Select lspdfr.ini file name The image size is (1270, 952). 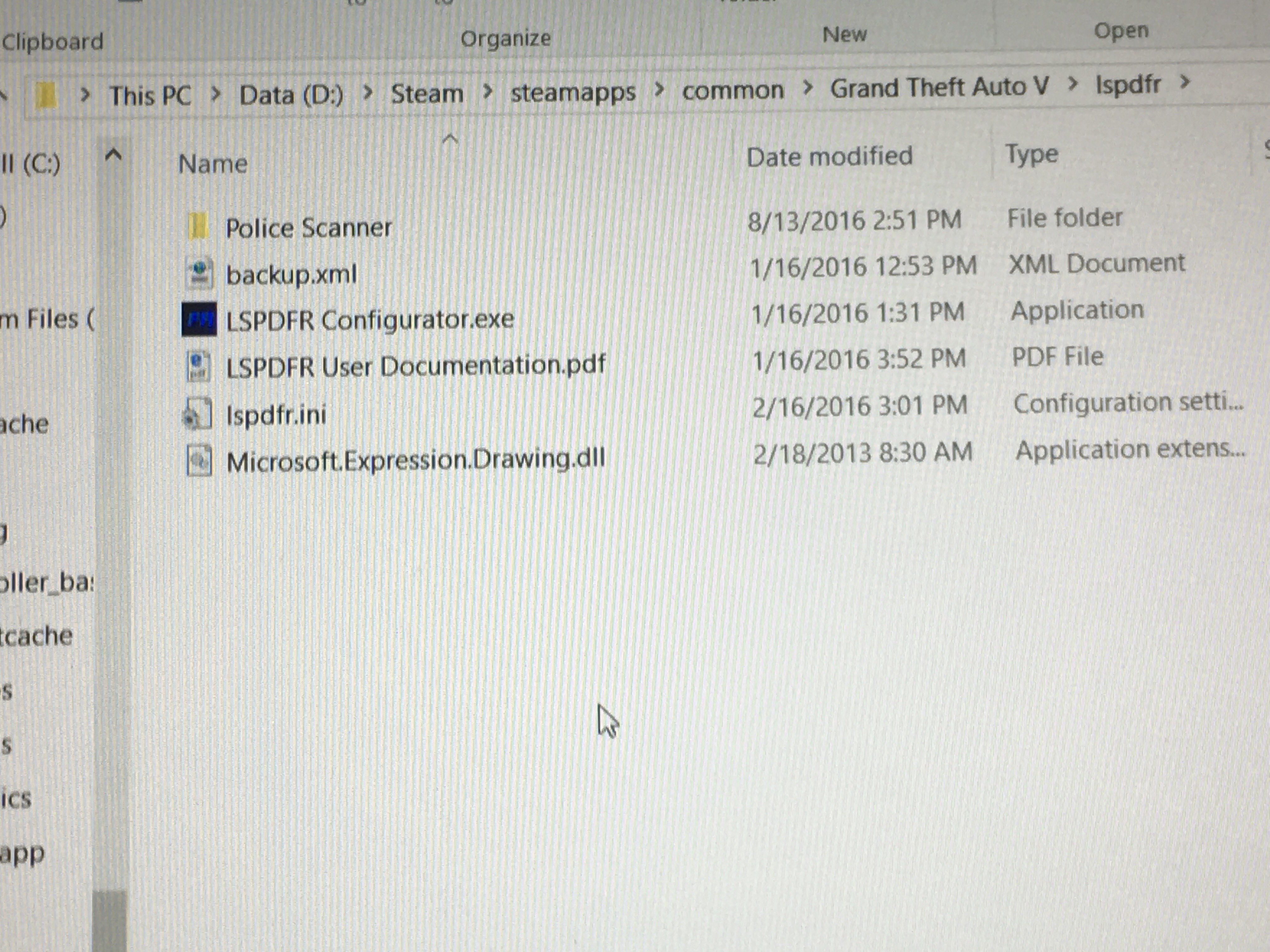click(x=276, y=414)
